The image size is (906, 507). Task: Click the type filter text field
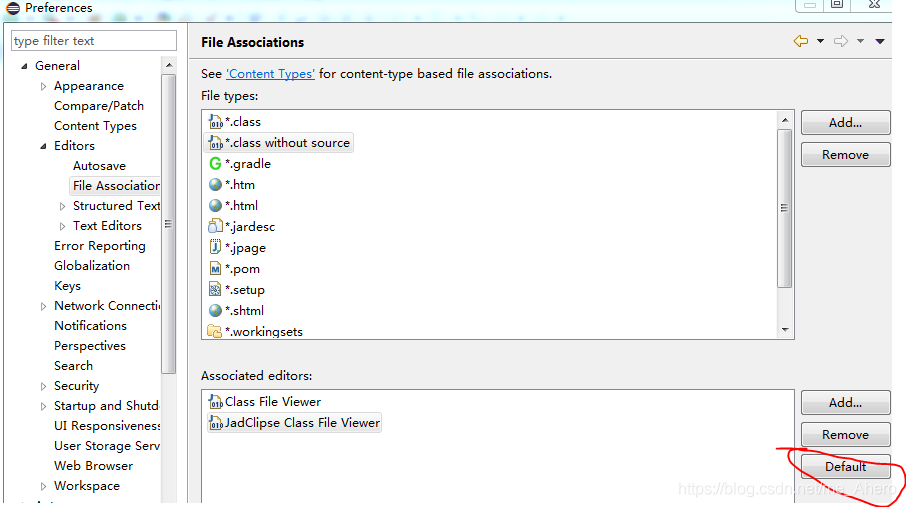click(94, 40)
